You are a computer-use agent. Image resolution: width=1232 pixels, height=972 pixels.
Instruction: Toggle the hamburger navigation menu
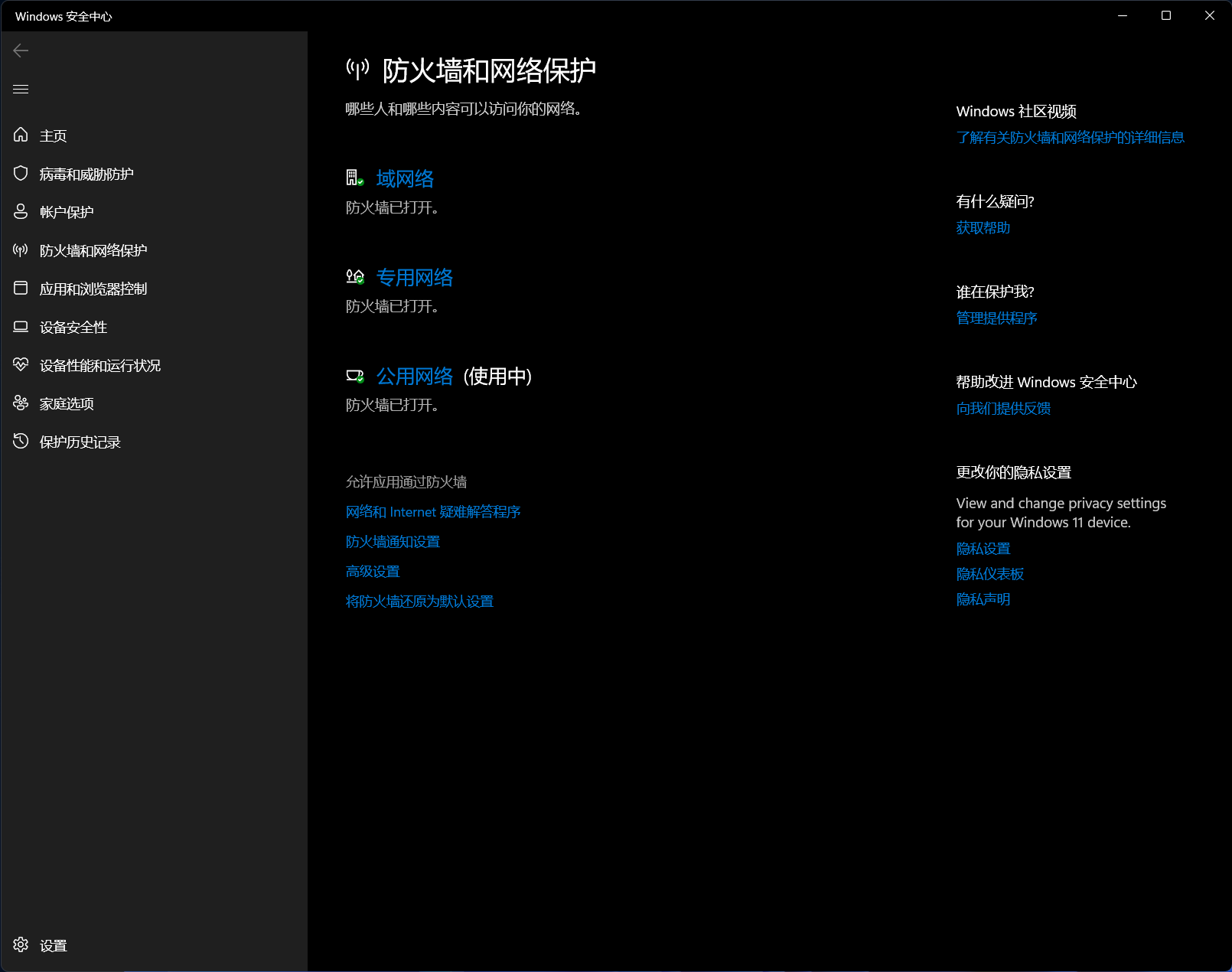(21, 90)
